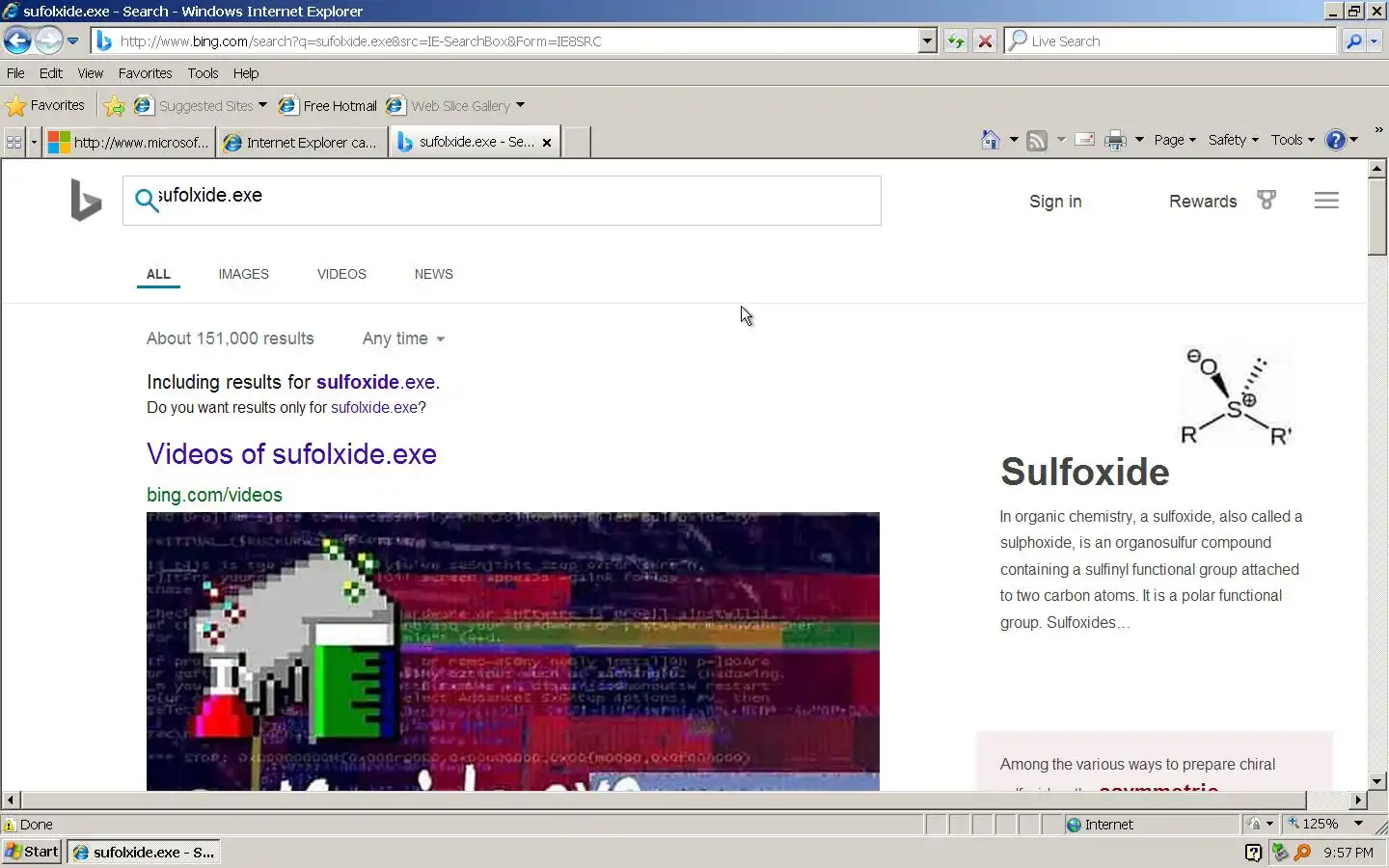Open Web Slice Gallery dropdown
Screen dimensions: 1389x868
455,106
